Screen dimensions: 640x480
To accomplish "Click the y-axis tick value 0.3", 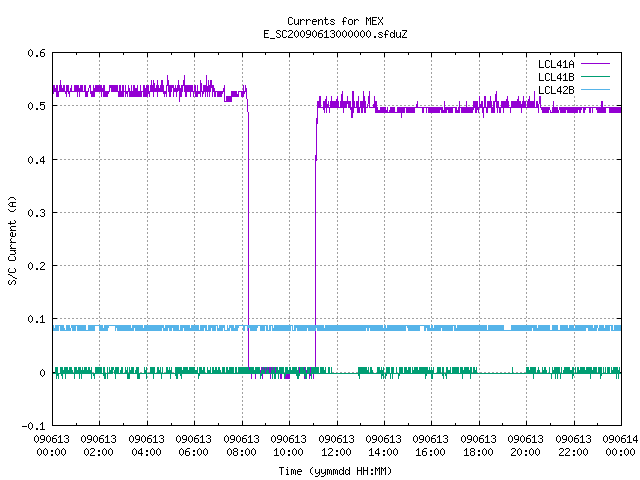I will (x=36, y=213).
